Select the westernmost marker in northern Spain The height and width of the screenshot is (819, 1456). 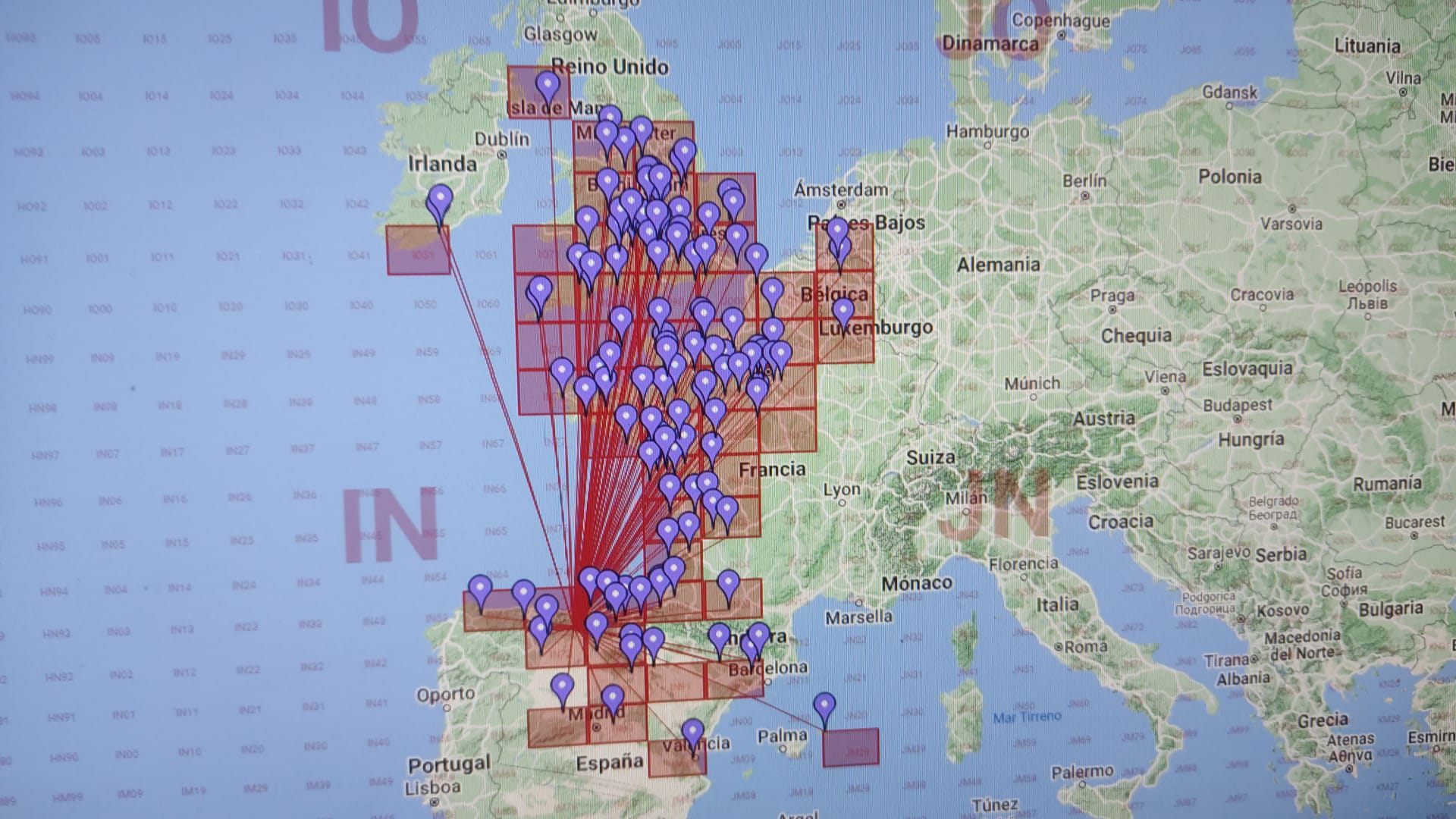point(480,594)
